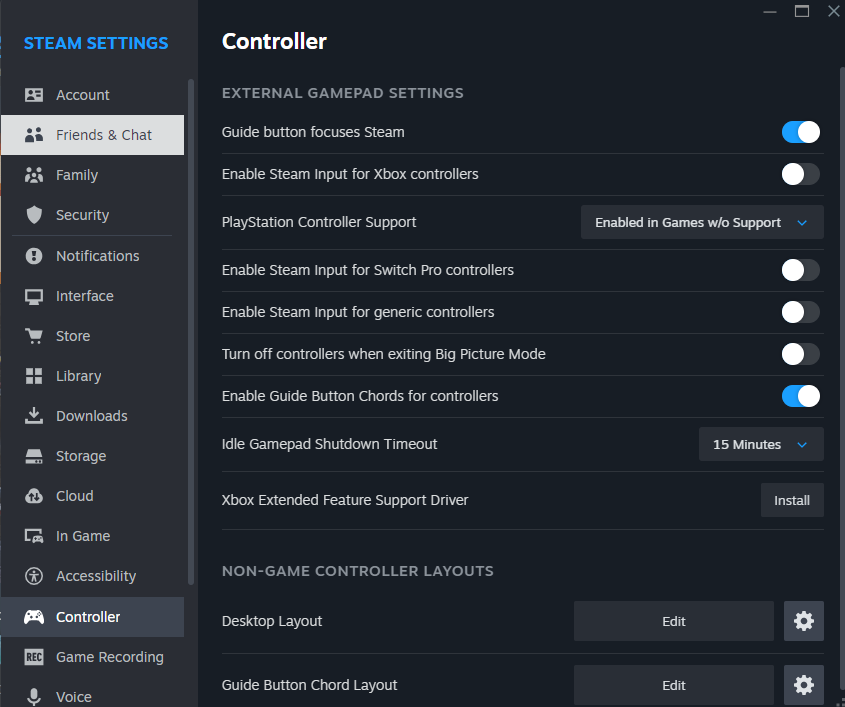
Task: Install Xbox Extended Feature Support Driver
Action: pos(792,500)
